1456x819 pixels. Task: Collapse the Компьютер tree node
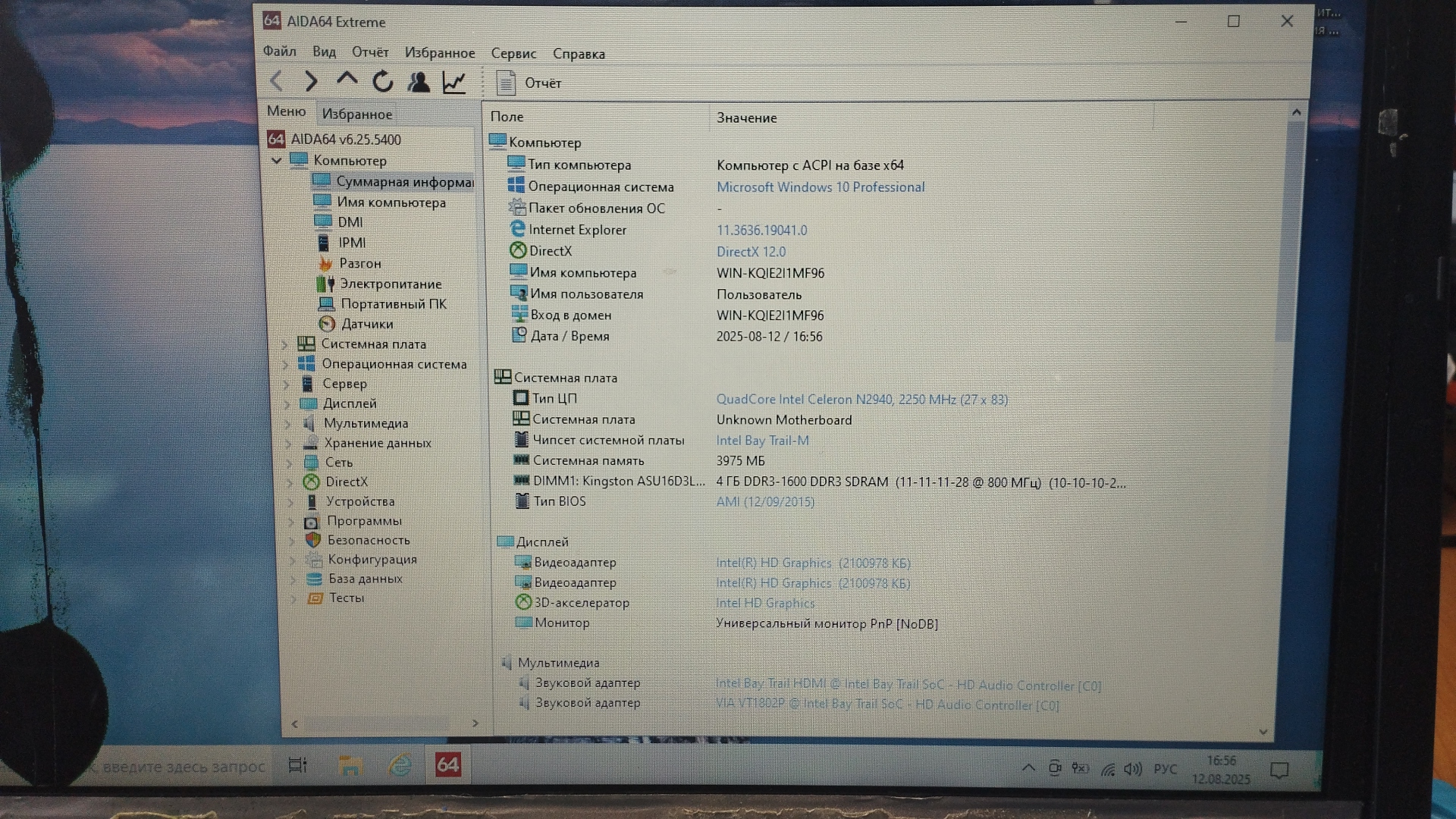(x=277, y=161)
